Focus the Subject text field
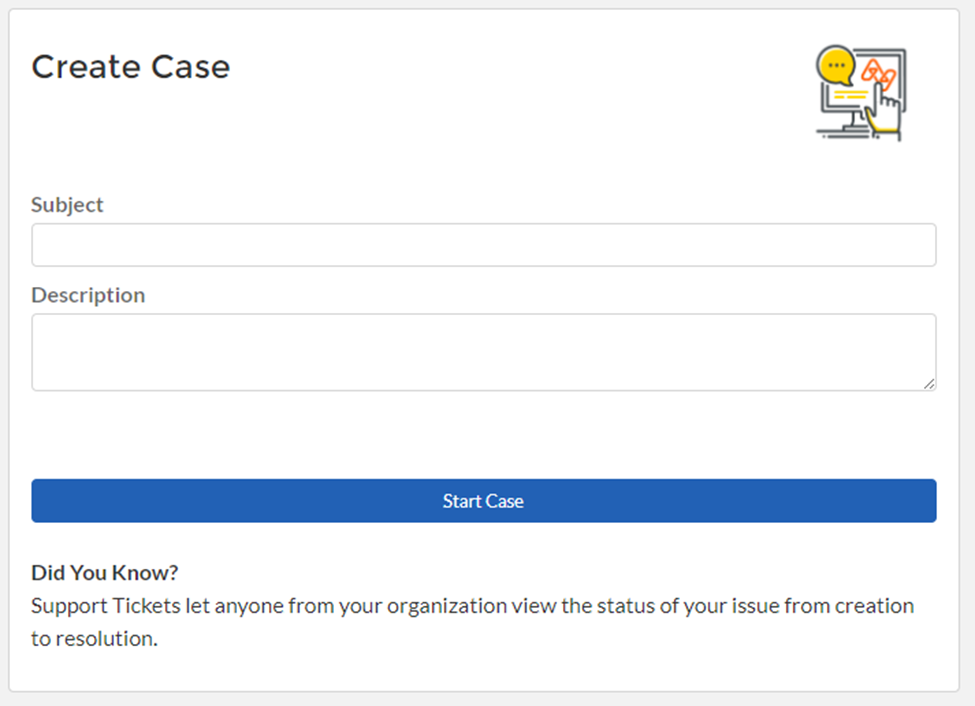The image size is (975, 706). [x=483, y=245]
